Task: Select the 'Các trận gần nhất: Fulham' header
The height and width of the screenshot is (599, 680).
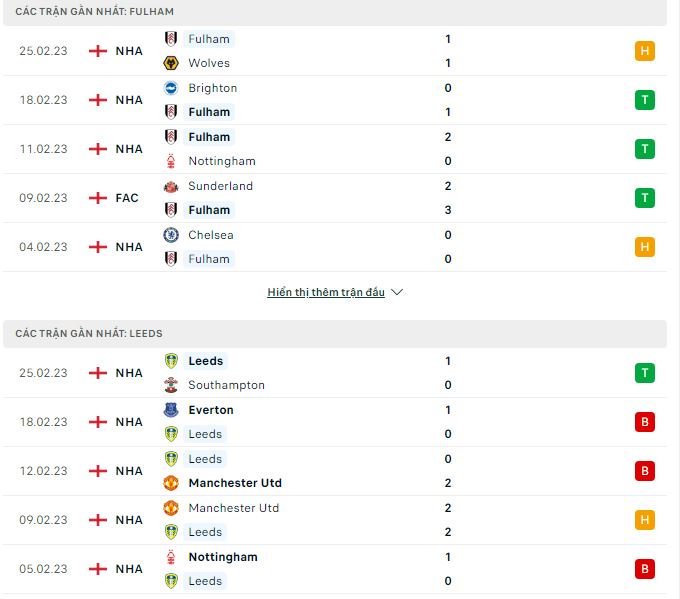Action: 335,12
